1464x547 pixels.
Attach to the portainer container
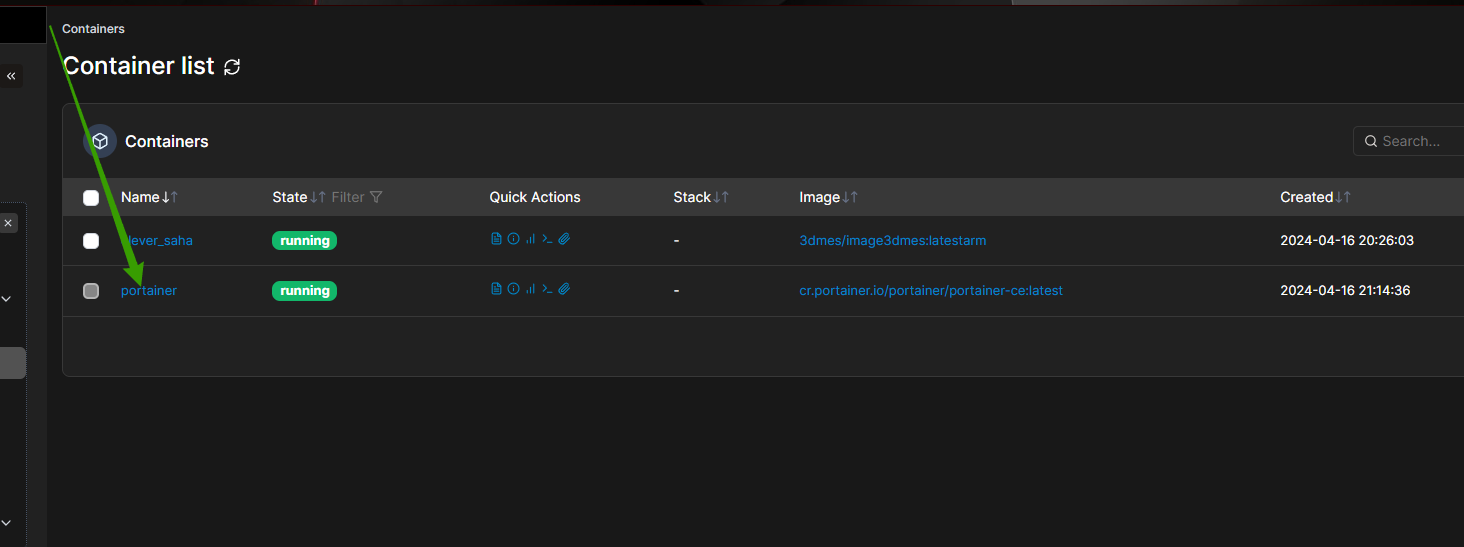(x=564, y=289)
